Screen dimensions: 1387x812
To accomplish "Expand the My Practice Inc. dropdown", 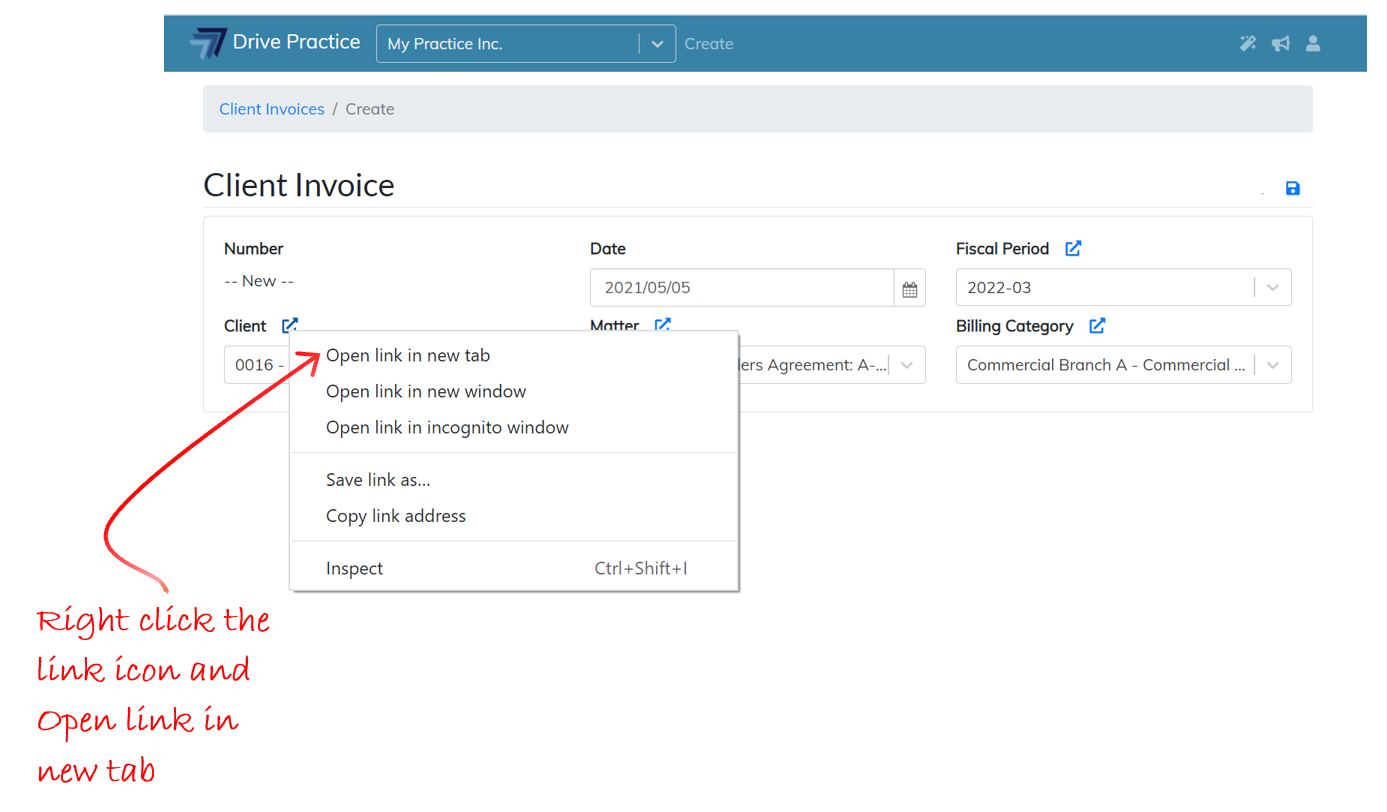I will pos(657,44).
